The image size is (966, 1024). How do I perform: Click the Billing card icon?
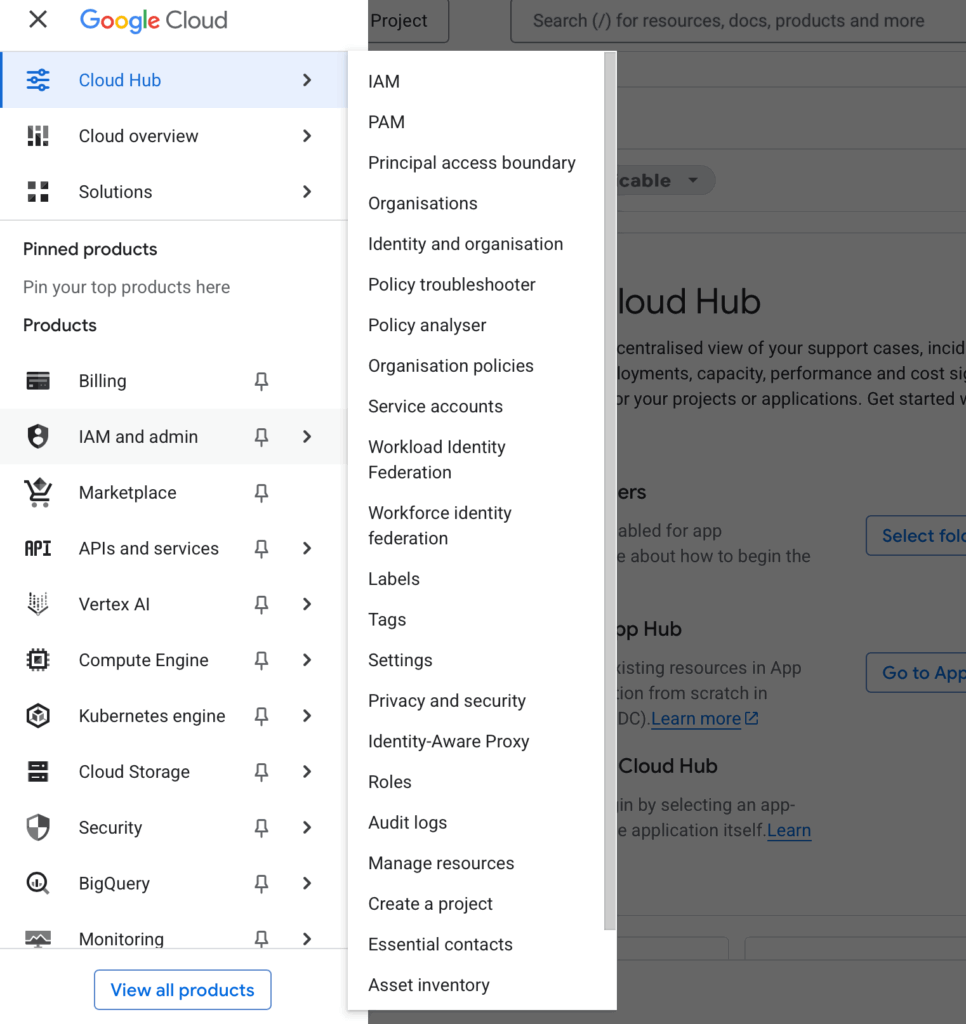pos(38,381)
